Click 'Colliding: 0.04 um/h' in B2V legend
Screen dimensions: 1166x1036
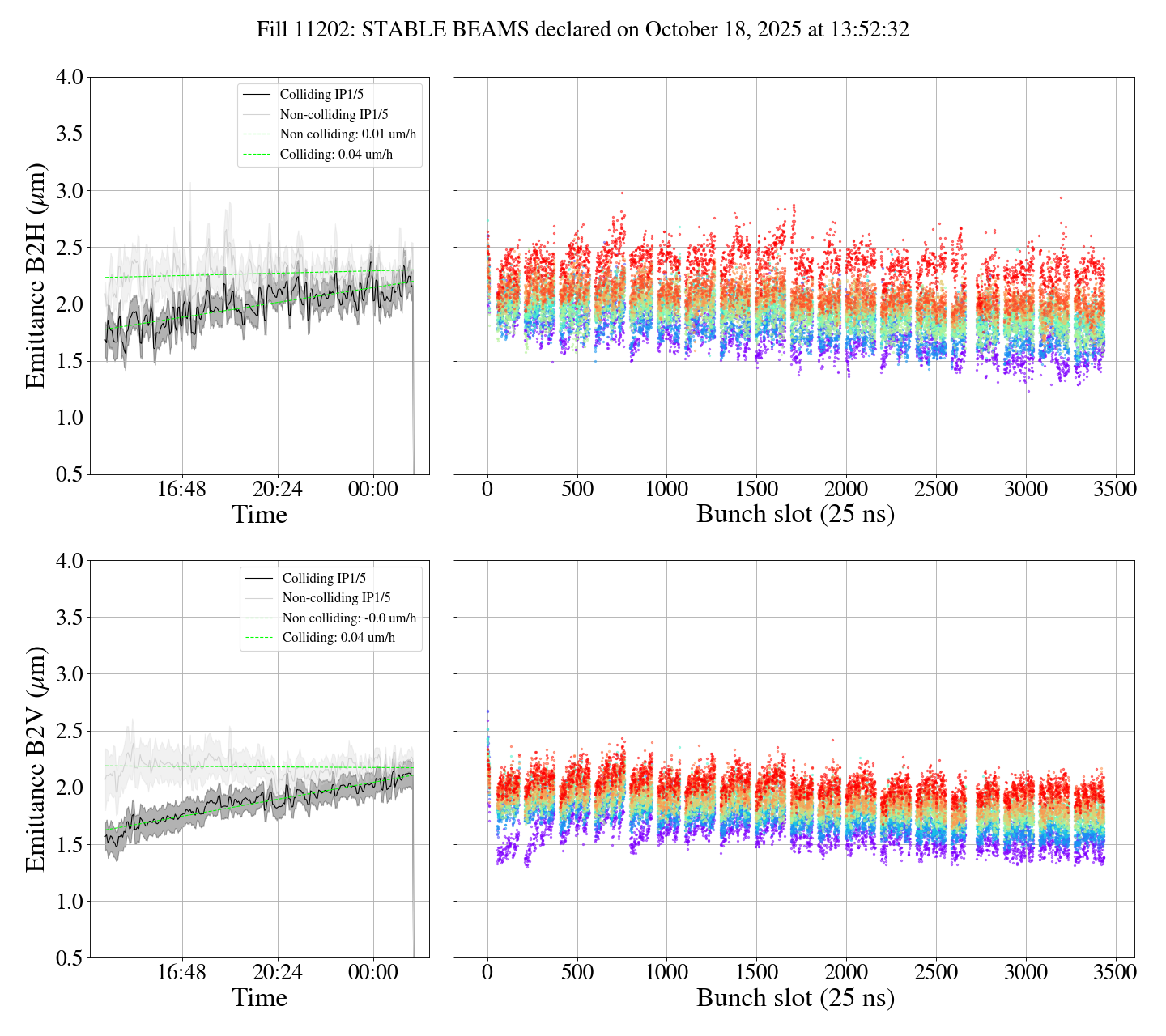point(338,638)
